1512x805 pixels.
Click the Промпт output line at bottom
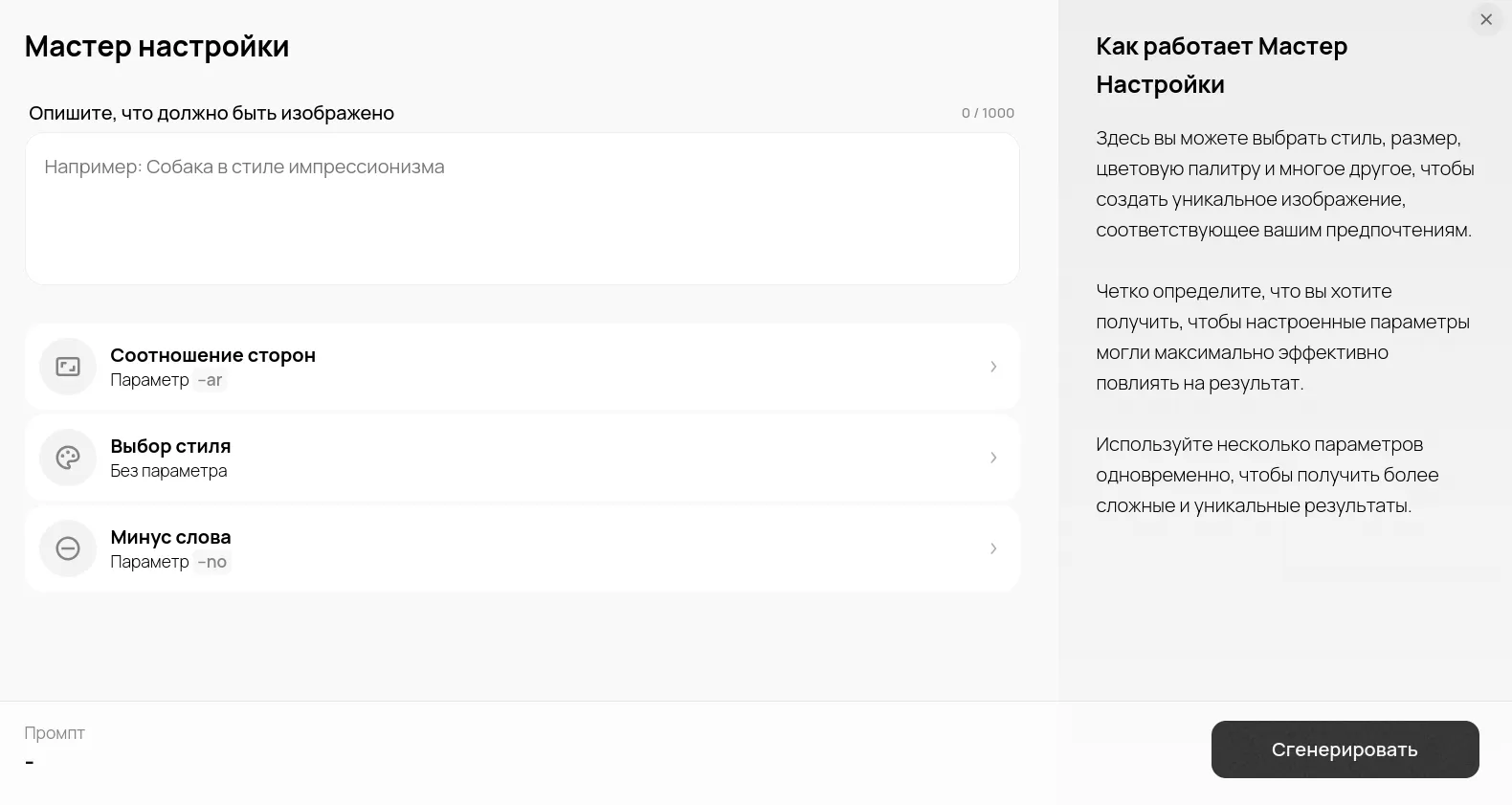[x=30, y=762]
